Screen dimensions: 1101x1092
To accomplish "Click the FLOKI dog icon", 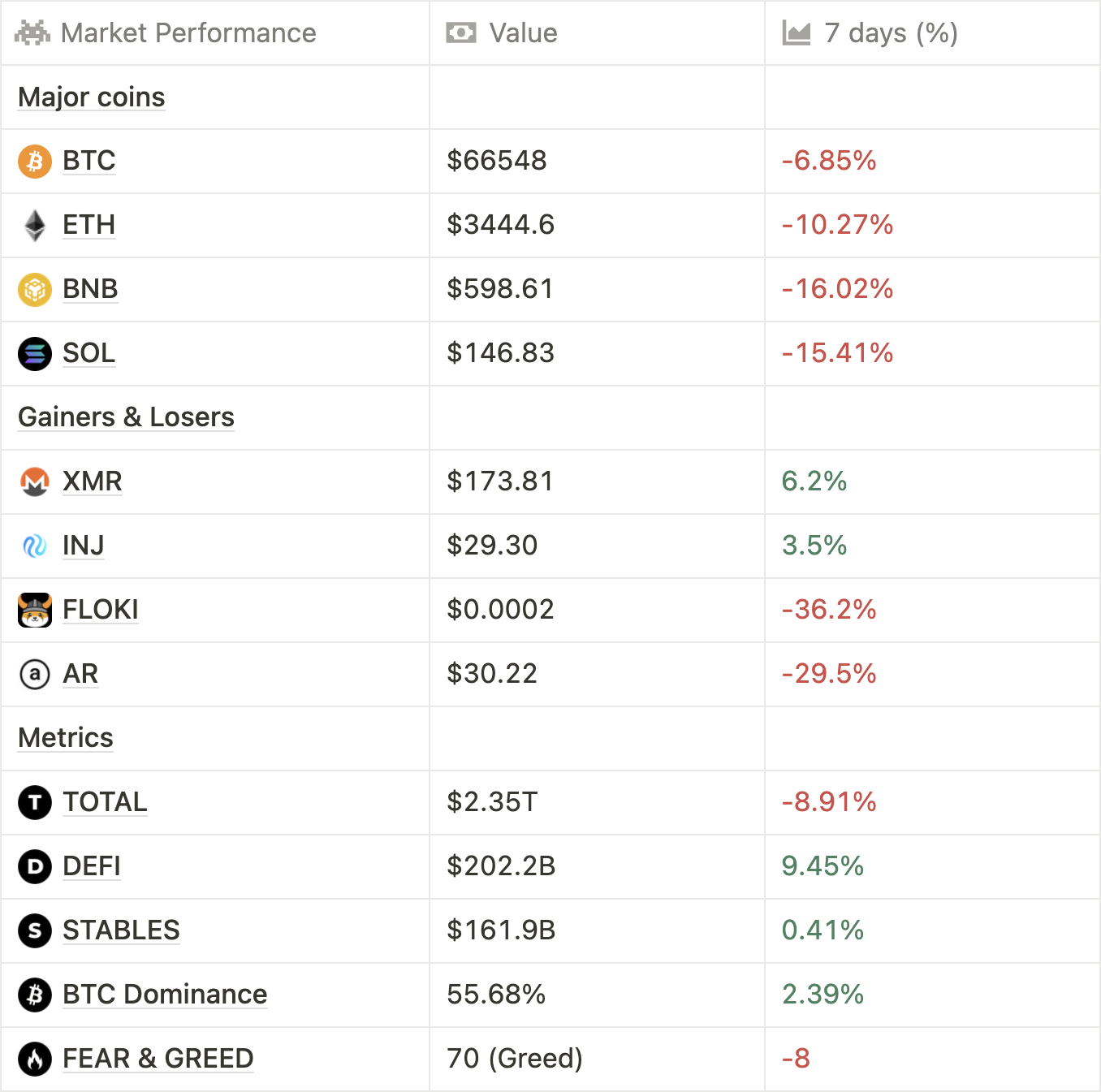I will click(x=35, y=610).
